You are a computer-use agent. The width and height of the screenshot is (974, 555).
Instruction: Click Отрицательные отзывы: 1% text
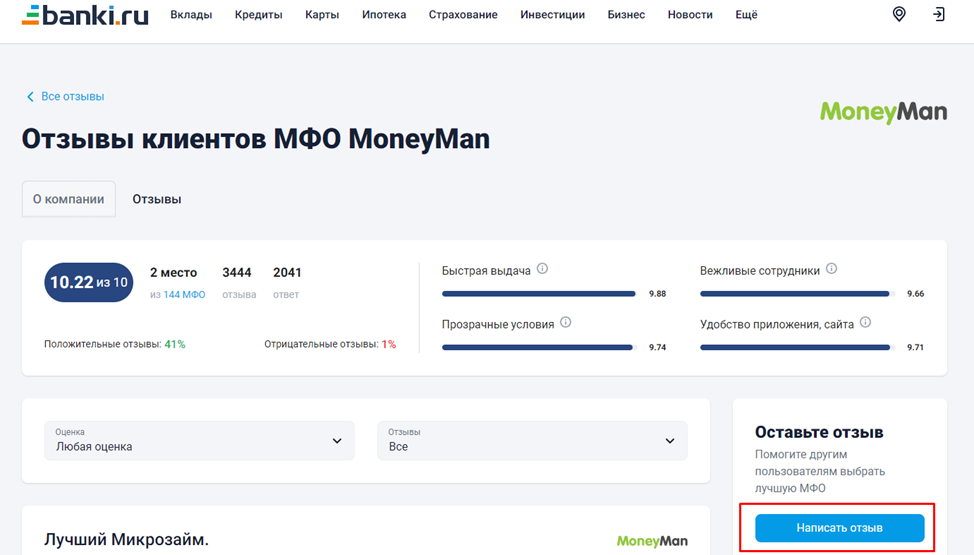(330, 344)
